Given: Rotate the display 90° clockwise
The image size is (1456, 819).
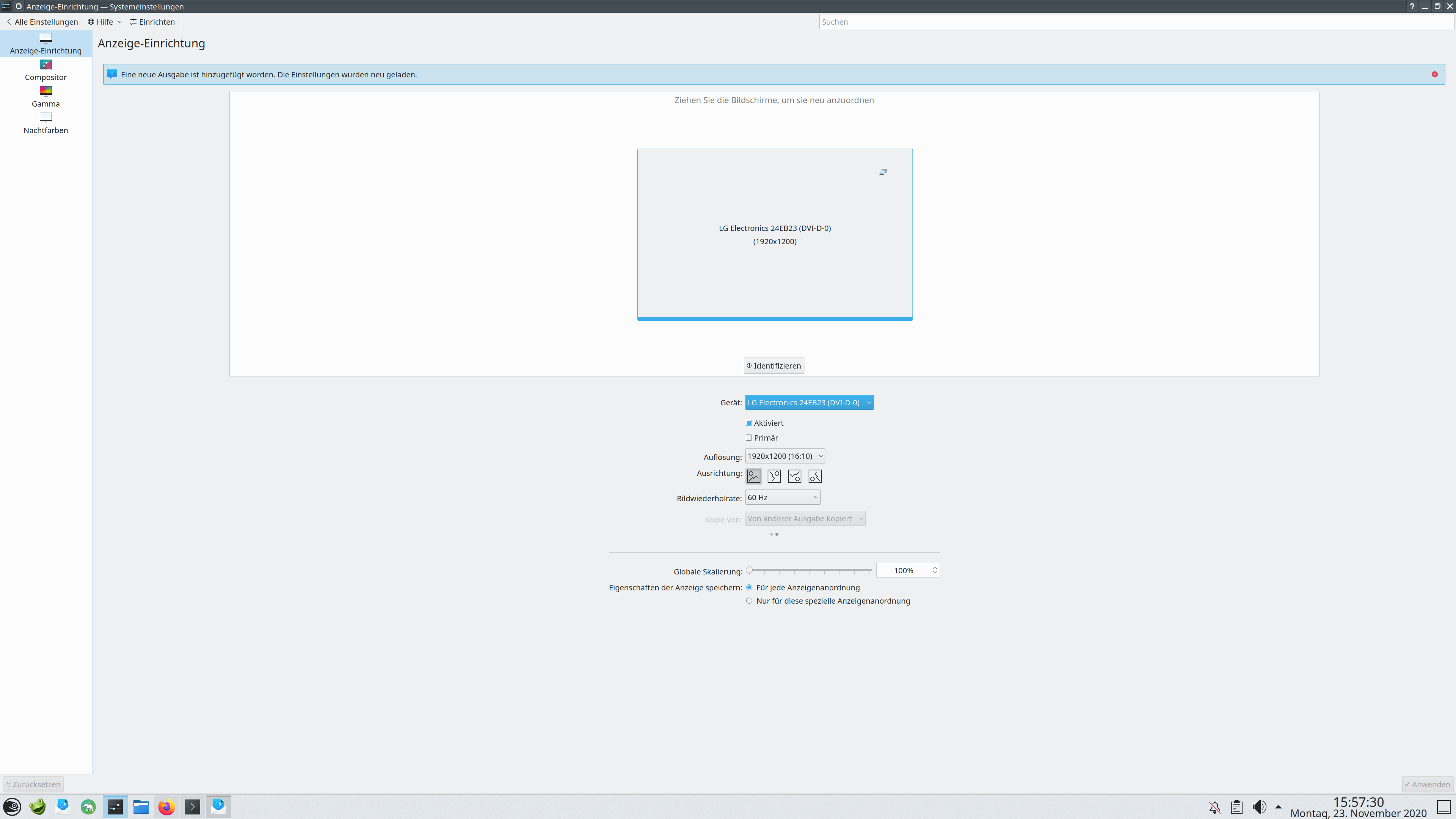Looking at the screenshot, I should 774,476.
